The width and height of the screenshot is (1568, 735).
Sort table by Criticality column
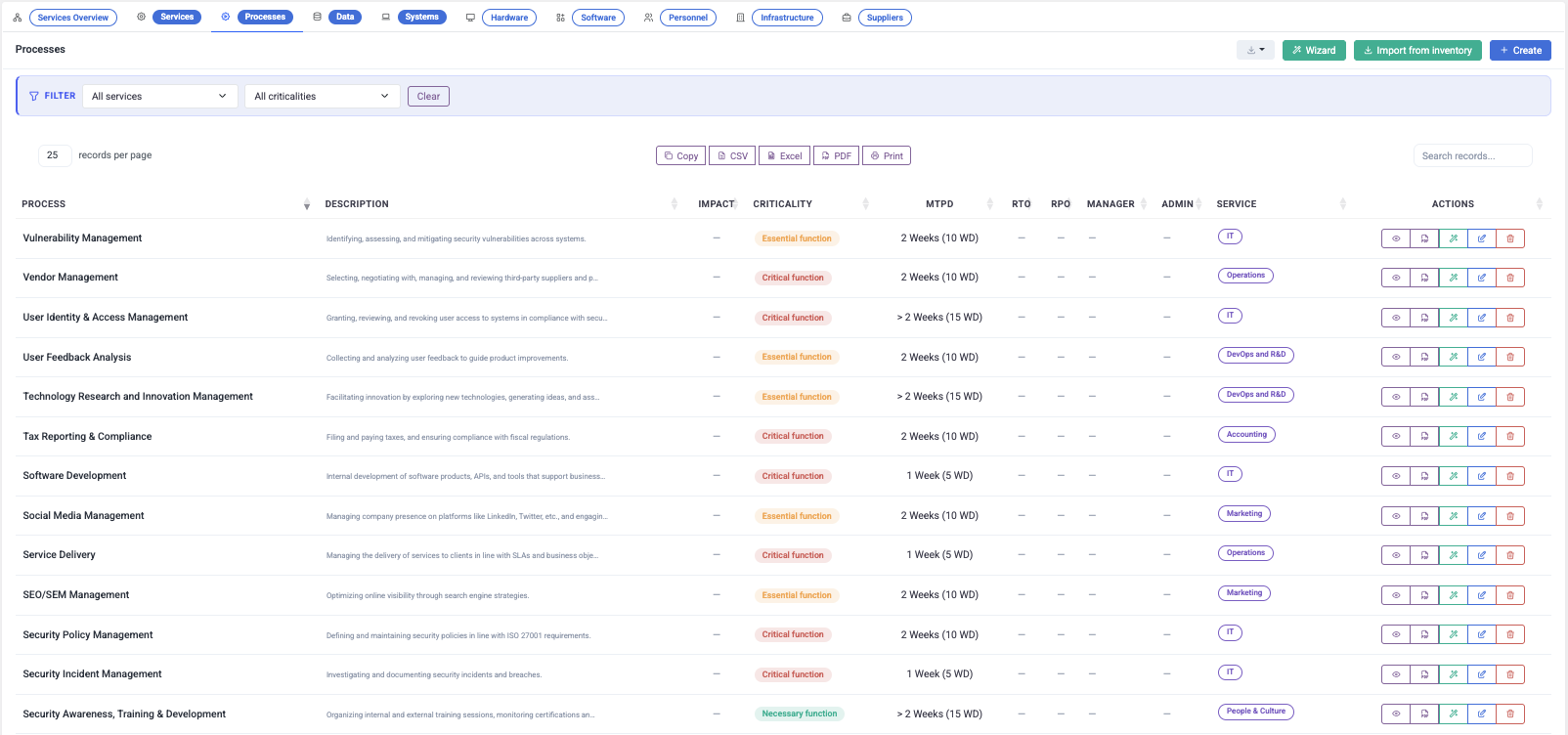point(810,204)
